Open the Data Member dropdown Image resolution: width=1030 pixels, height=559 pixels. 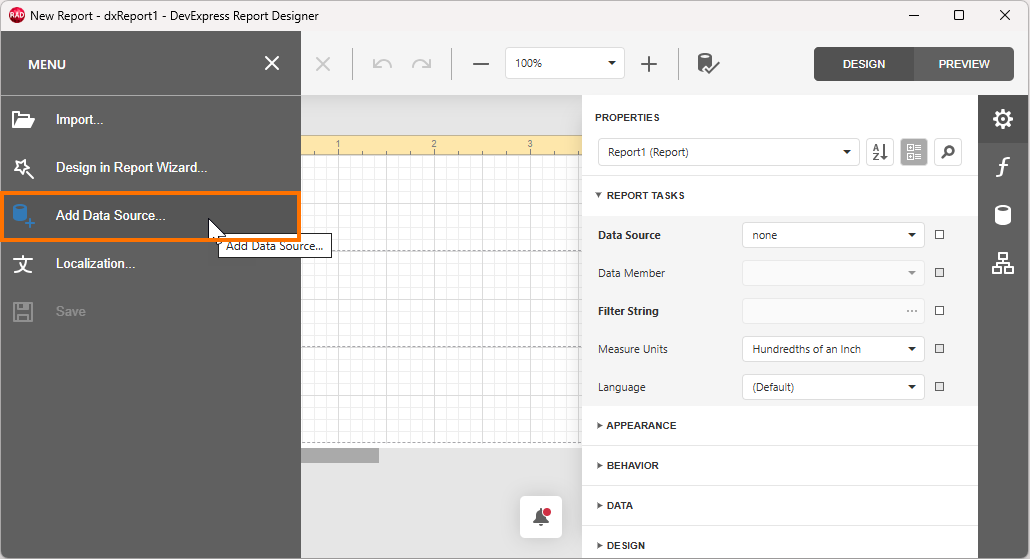[833, 273]
